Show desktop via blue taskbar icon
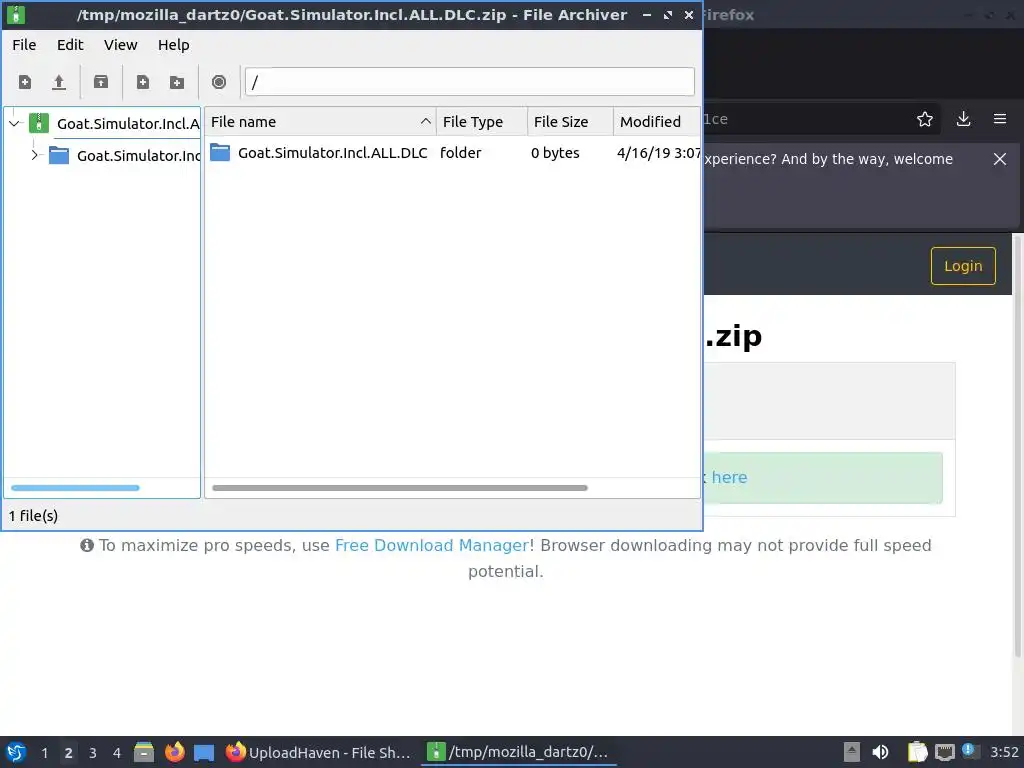 point(204,753)
